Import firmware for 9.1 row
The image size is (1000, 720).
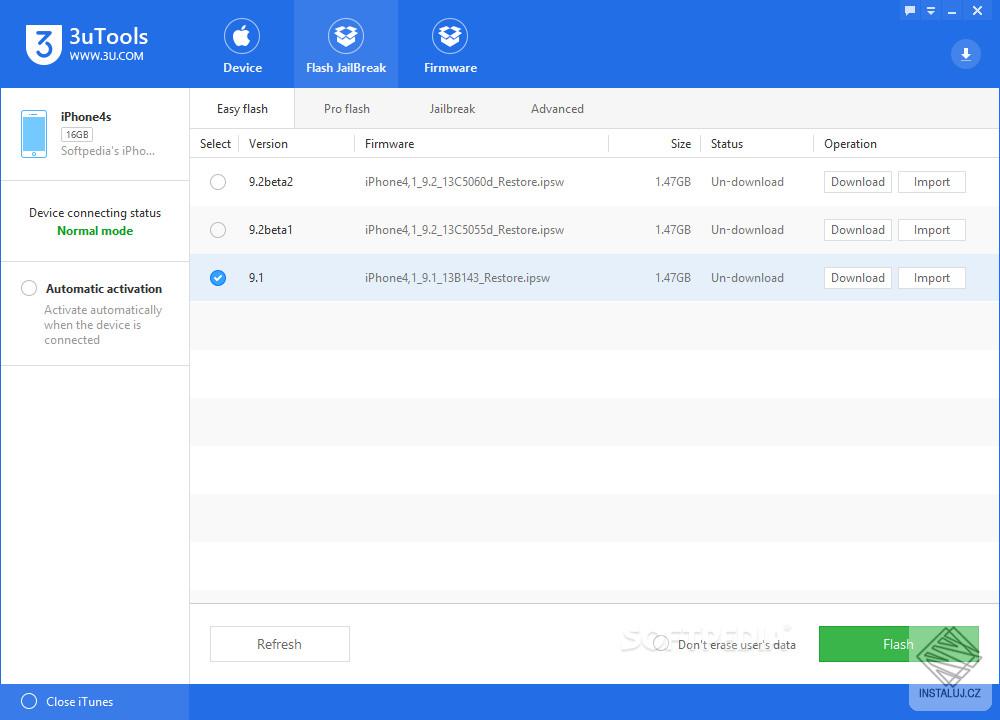pyautogui.click(x=931, y=278)
